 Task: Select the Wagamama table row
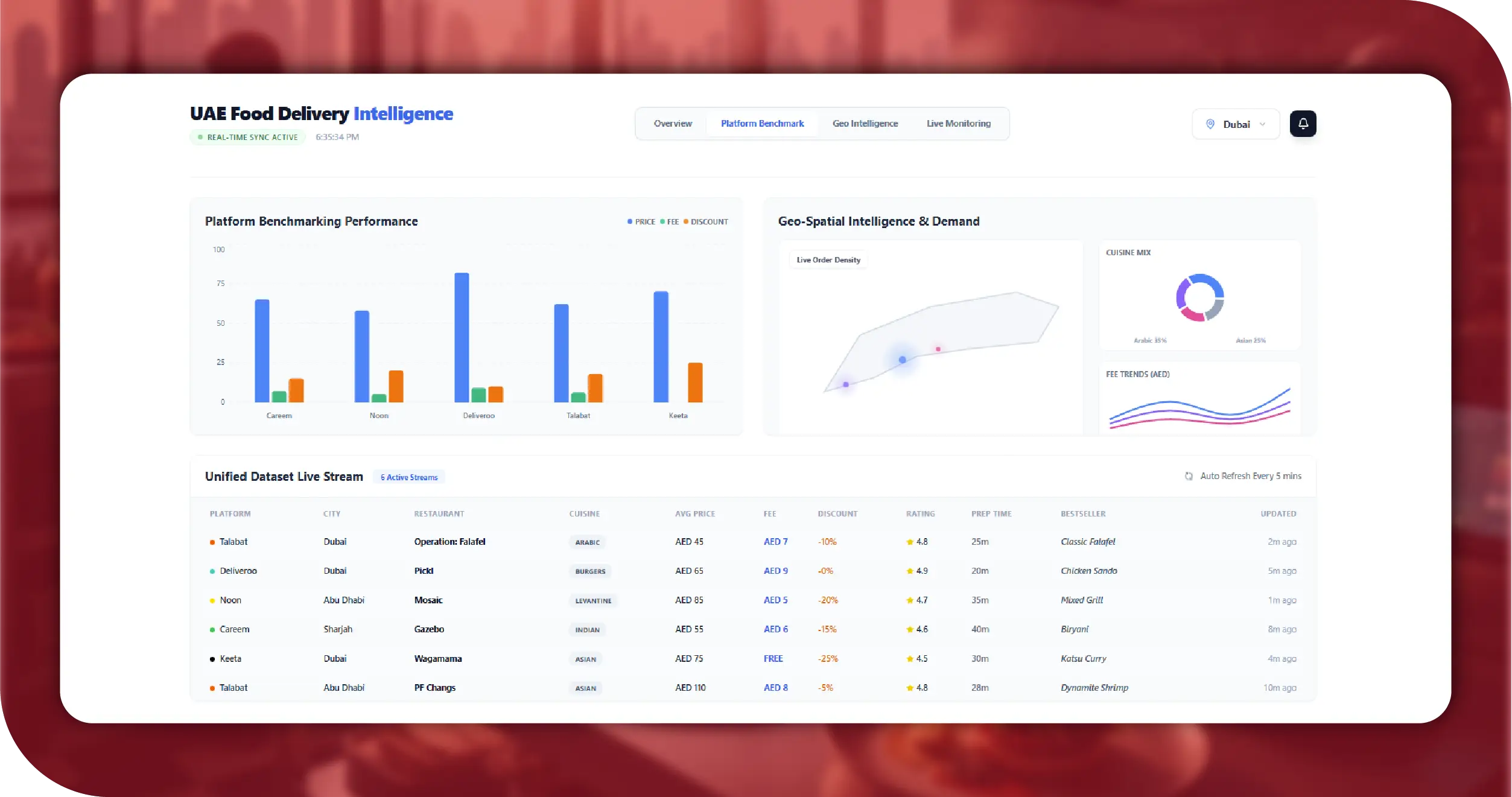(x=437, y=658)
